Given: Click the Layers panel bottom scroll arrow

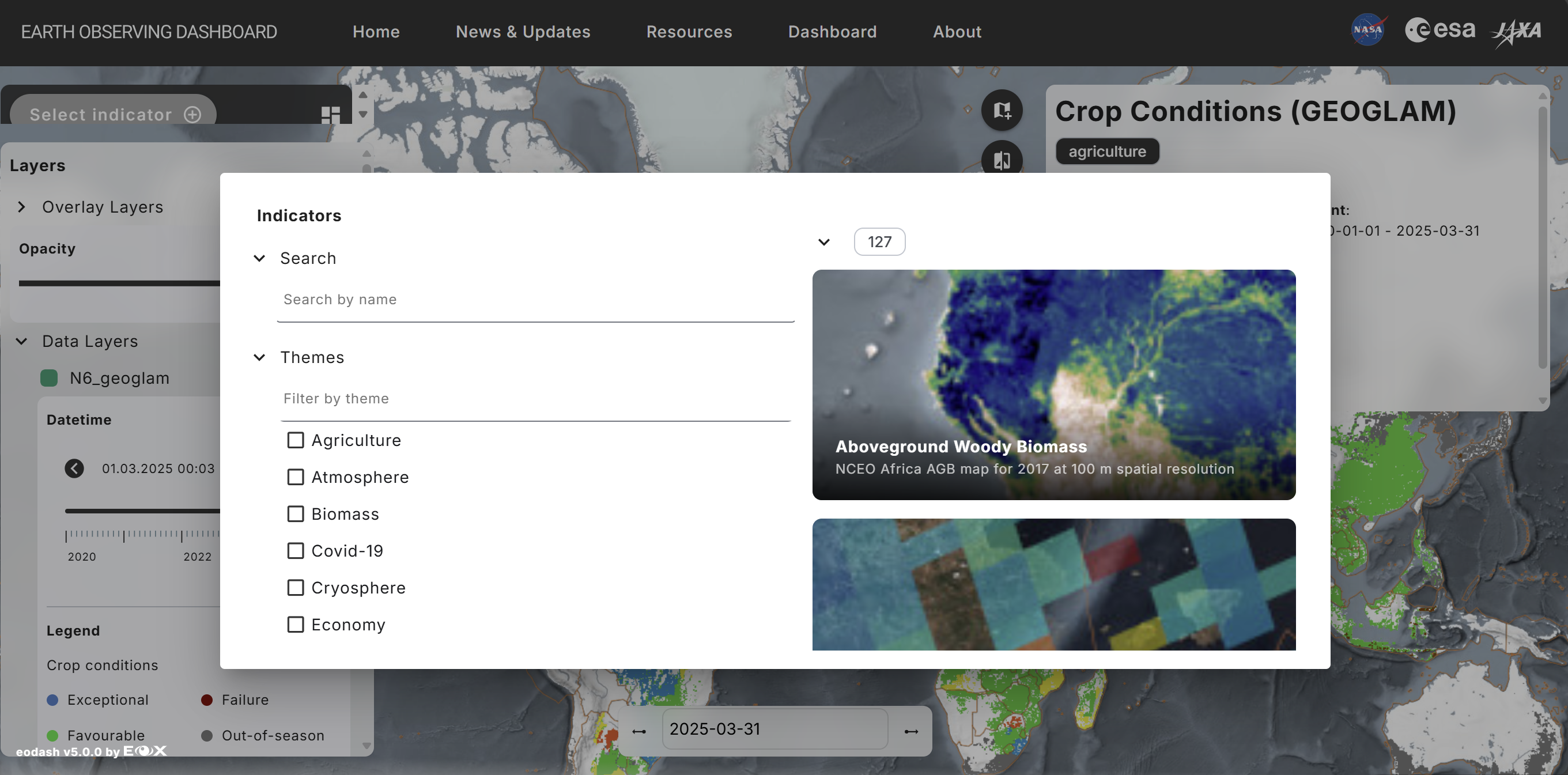Looking at the screenshot, I should point(367,745).
